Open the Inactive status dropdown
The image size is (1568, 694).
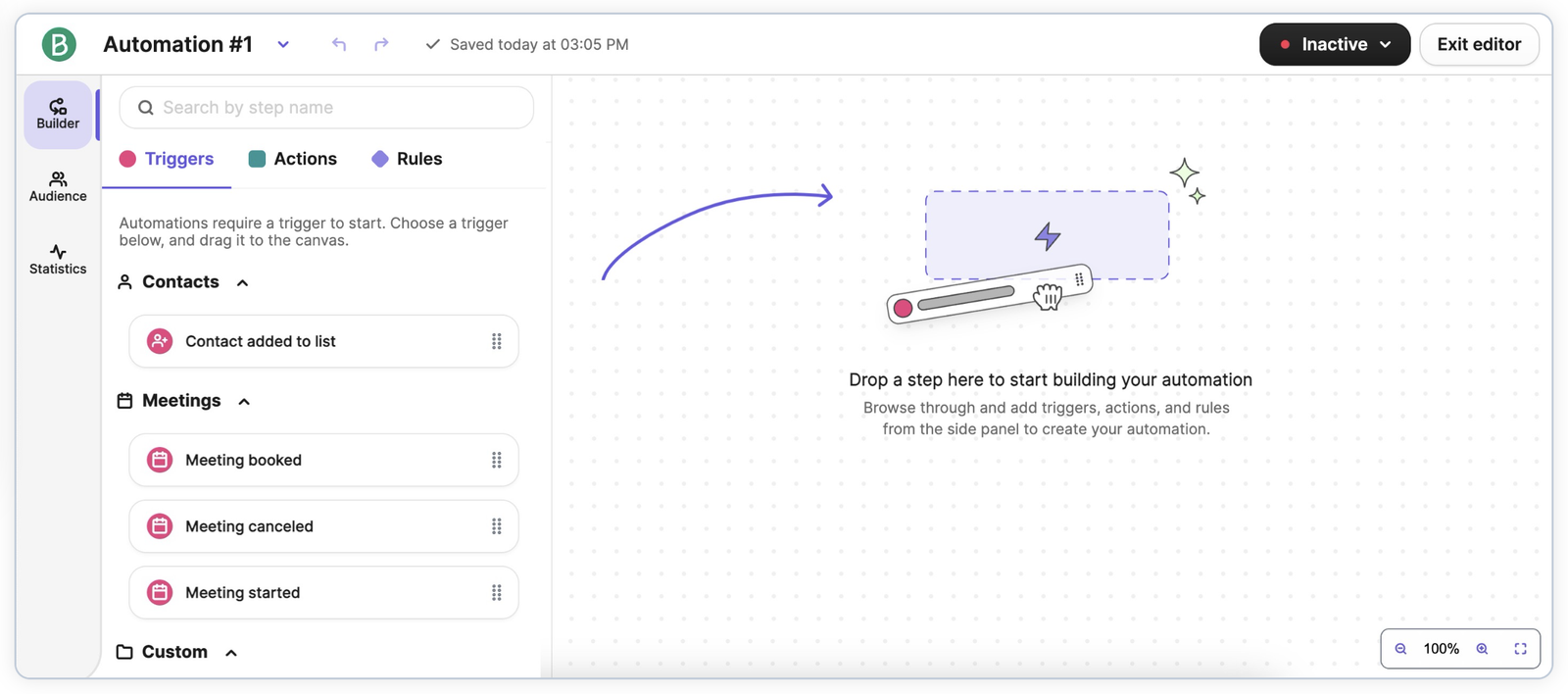(x=1334, y=44)
